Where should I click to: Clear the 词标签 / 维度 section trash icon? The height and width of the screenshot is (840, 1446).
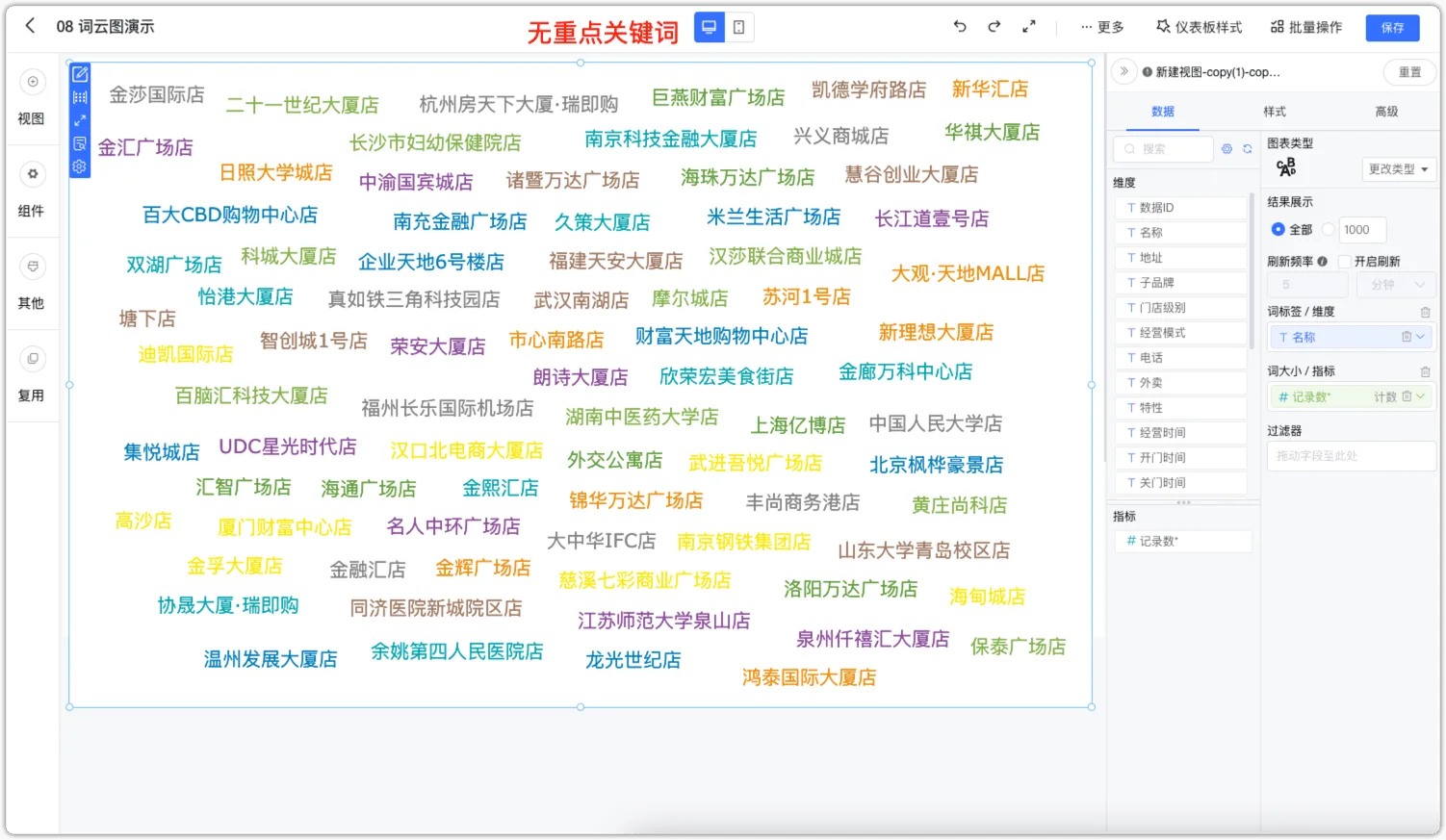pos(1425,312)
